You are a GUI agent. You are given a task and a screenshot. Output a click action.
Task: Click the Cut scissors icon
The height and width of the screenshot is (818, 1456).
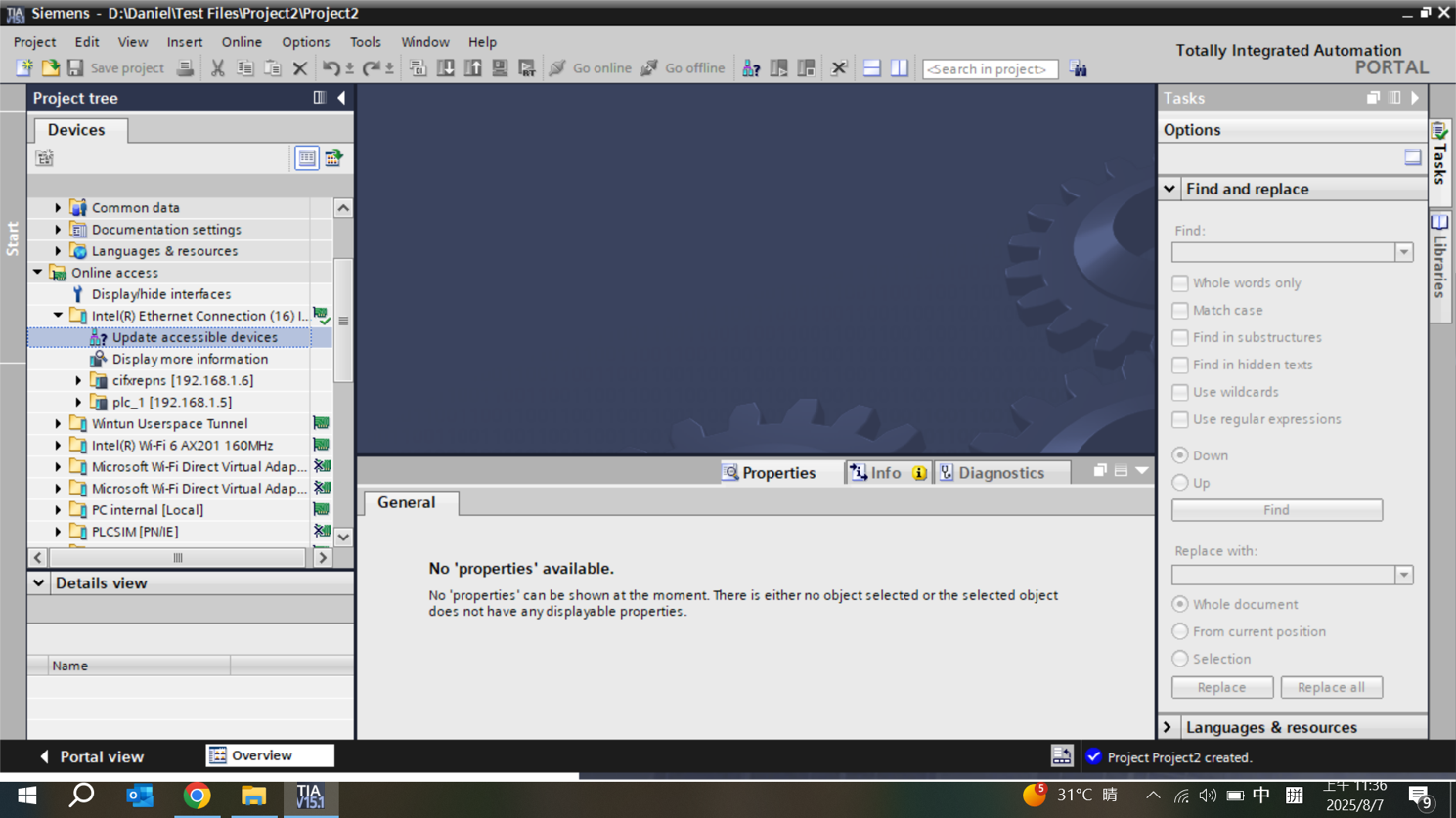218,68
